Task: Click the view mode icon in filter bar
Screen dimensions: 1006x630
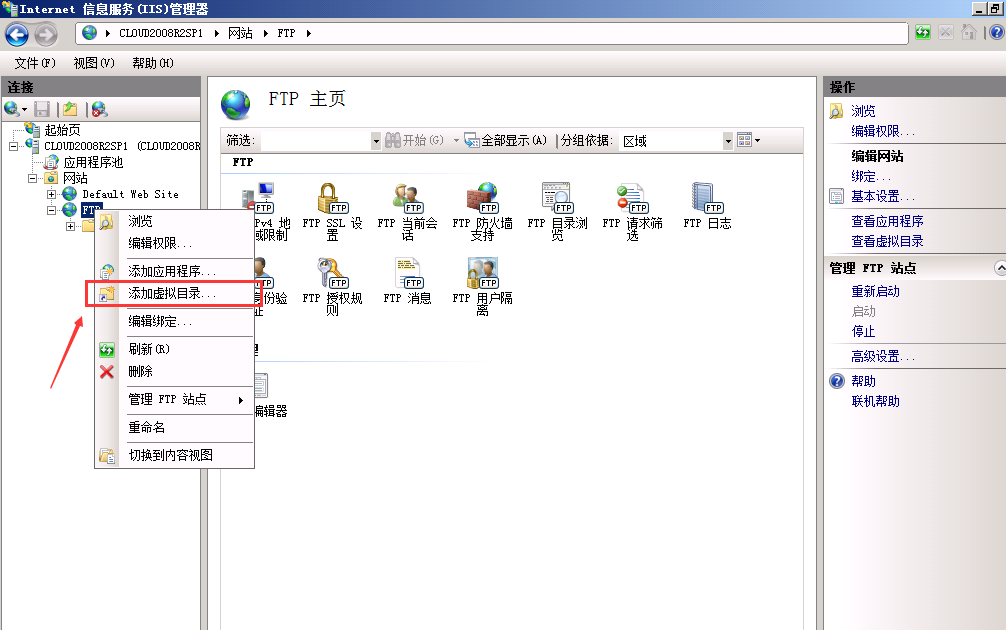Action: point(744,140)
